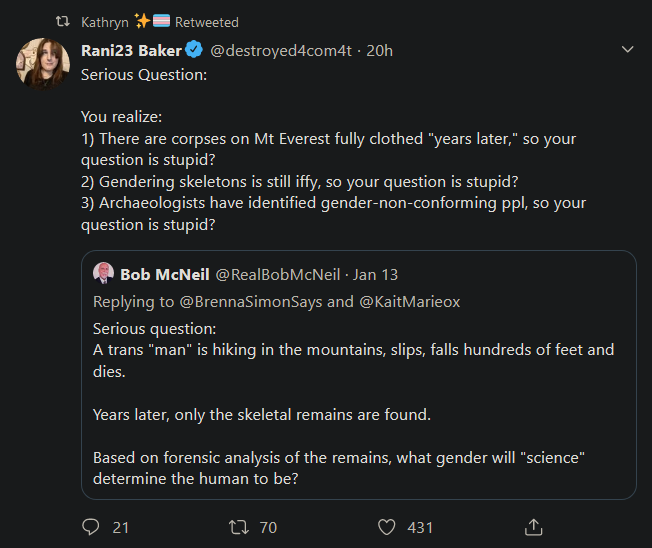Like the tweet with the heart icon
The height and width of the screenshot is (548, 652).
coord(387,528)
